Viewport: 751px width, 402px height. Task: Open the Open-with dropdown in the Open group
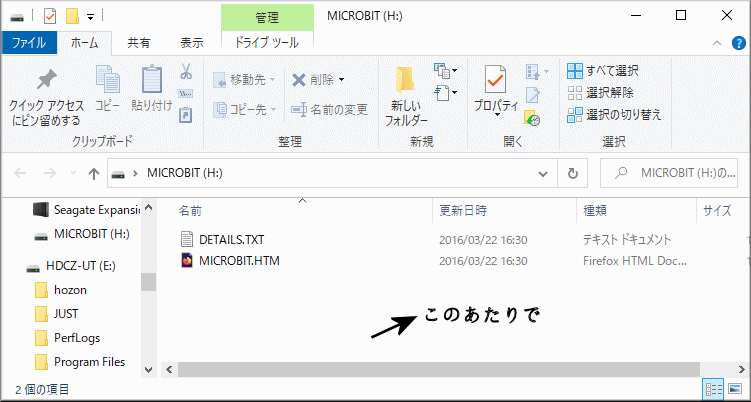(x=537, y=72)
